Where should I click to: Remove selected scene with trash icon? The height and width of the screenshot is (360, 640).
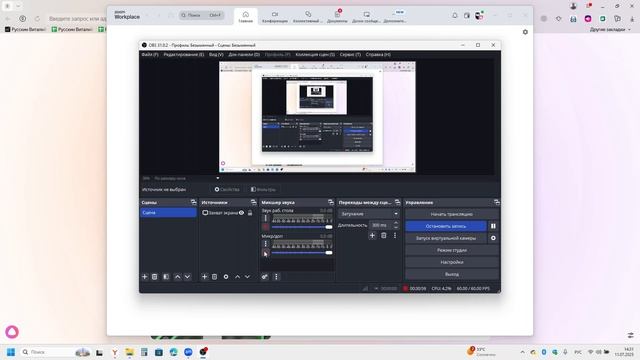coord(155,277)
